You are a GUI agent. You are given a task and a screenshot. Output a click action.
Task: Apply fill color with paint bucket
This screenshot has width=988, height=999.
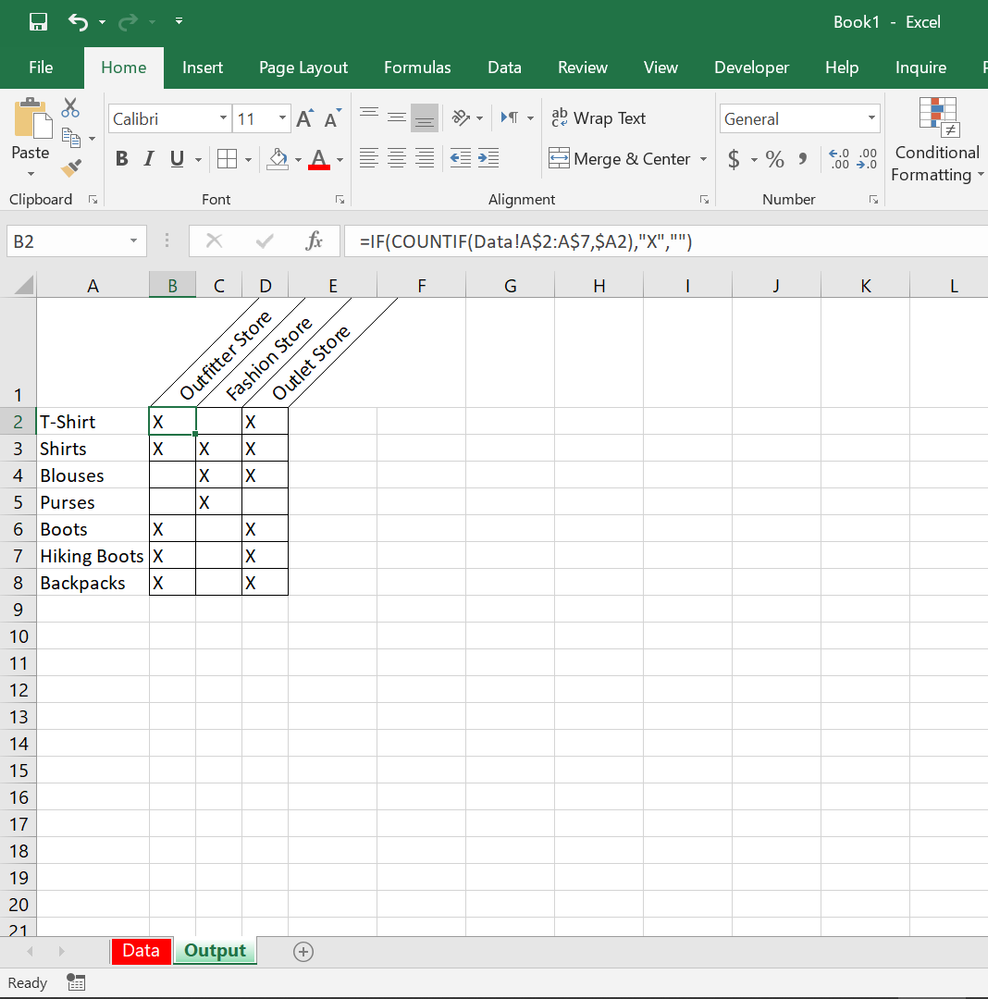coord(277,159)
